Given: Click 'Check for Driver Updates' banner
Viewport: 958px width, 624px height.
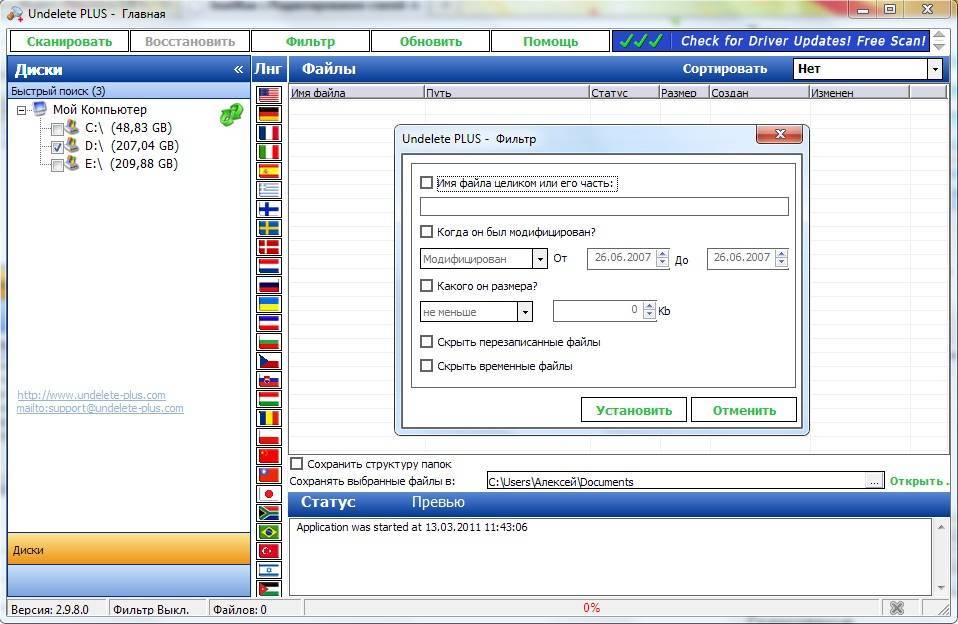Looking at the screenshot, I should point(771,41).
